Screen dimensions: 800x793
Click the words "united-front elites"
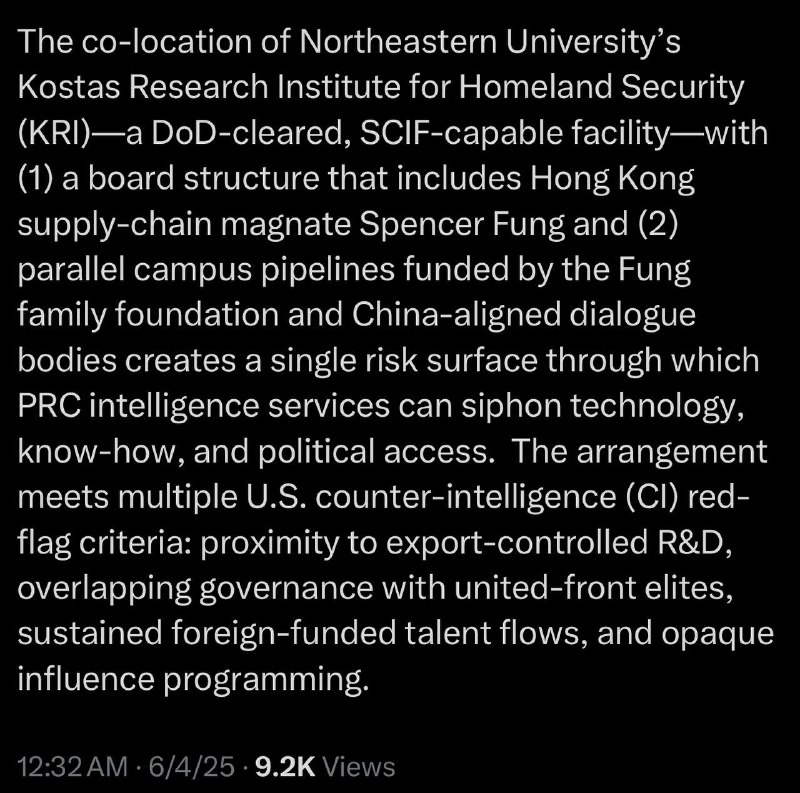point(593,588)
